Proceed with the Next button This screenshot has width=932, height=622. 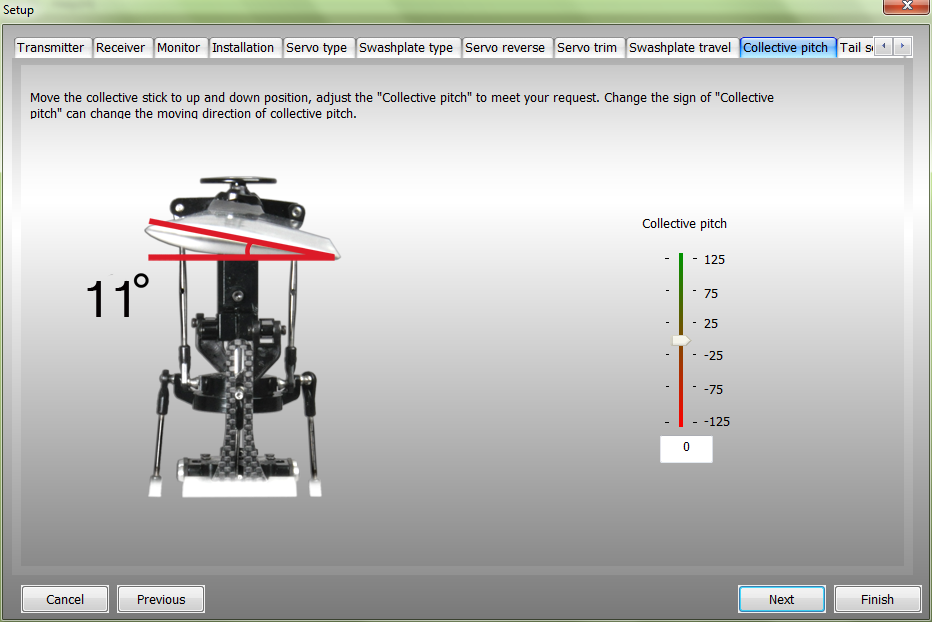tap(781, 599)
